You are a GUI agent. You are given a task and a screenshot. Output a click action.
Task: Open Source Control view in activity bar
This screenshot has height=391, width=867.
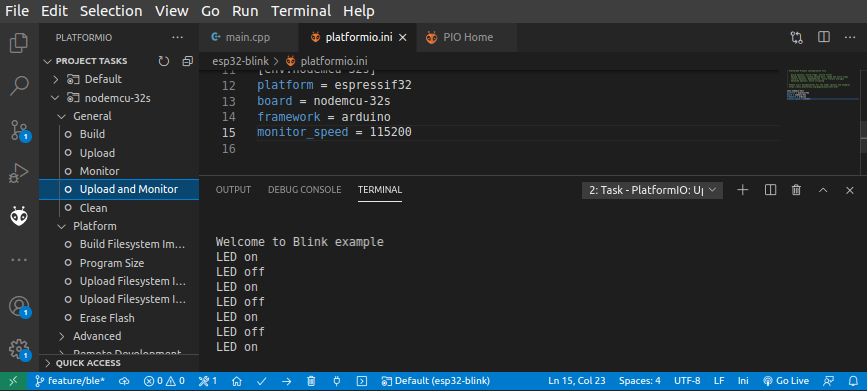tap(19, 131)
